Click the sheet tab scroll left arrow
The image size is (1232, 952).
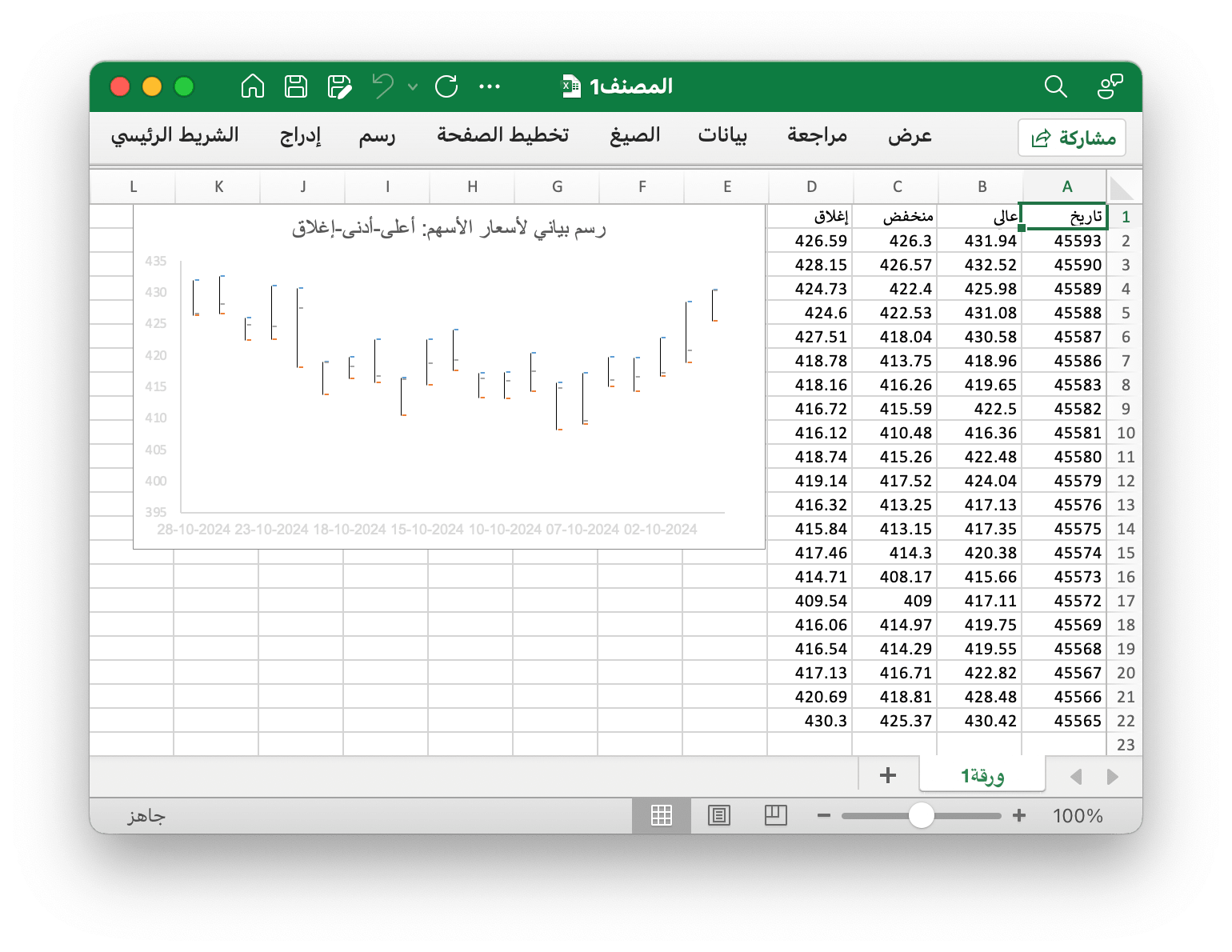(x=1076, y=777)
